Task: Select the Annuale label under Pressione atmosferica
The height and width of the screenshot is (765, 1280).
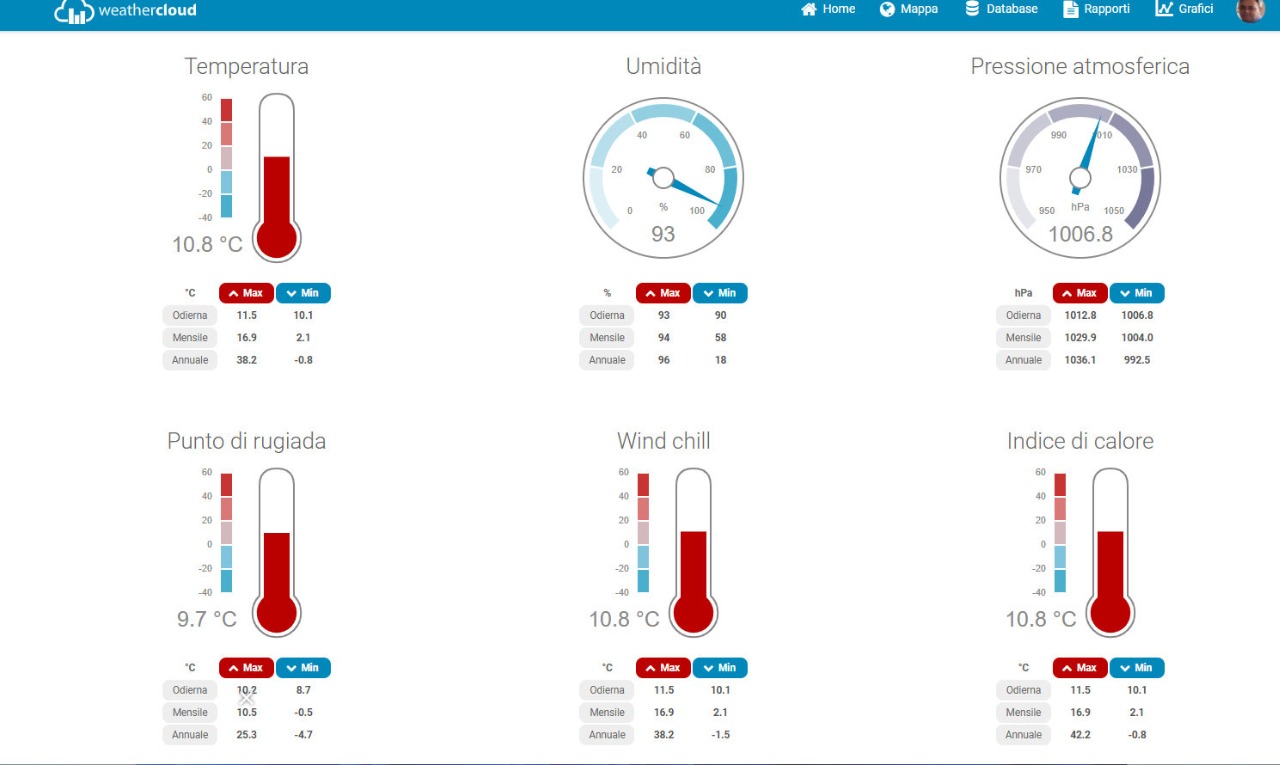Action: (x=1023, y=360)
